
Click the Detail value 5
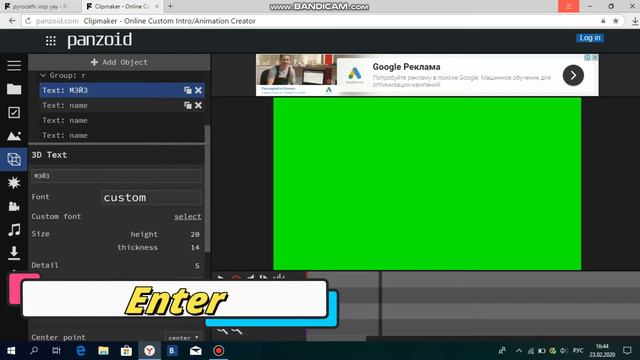point(197,265)
